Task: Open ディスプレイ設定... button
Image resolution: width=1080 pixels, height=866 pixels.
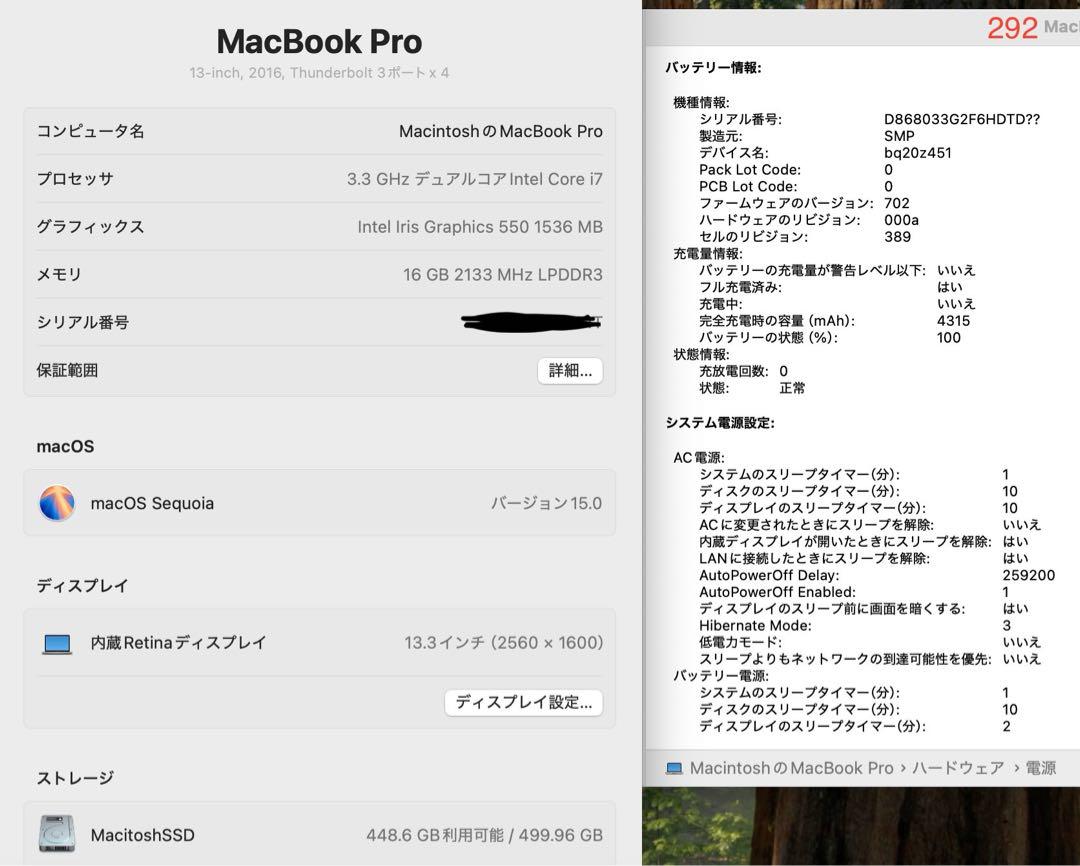Action: click(523, 702)
